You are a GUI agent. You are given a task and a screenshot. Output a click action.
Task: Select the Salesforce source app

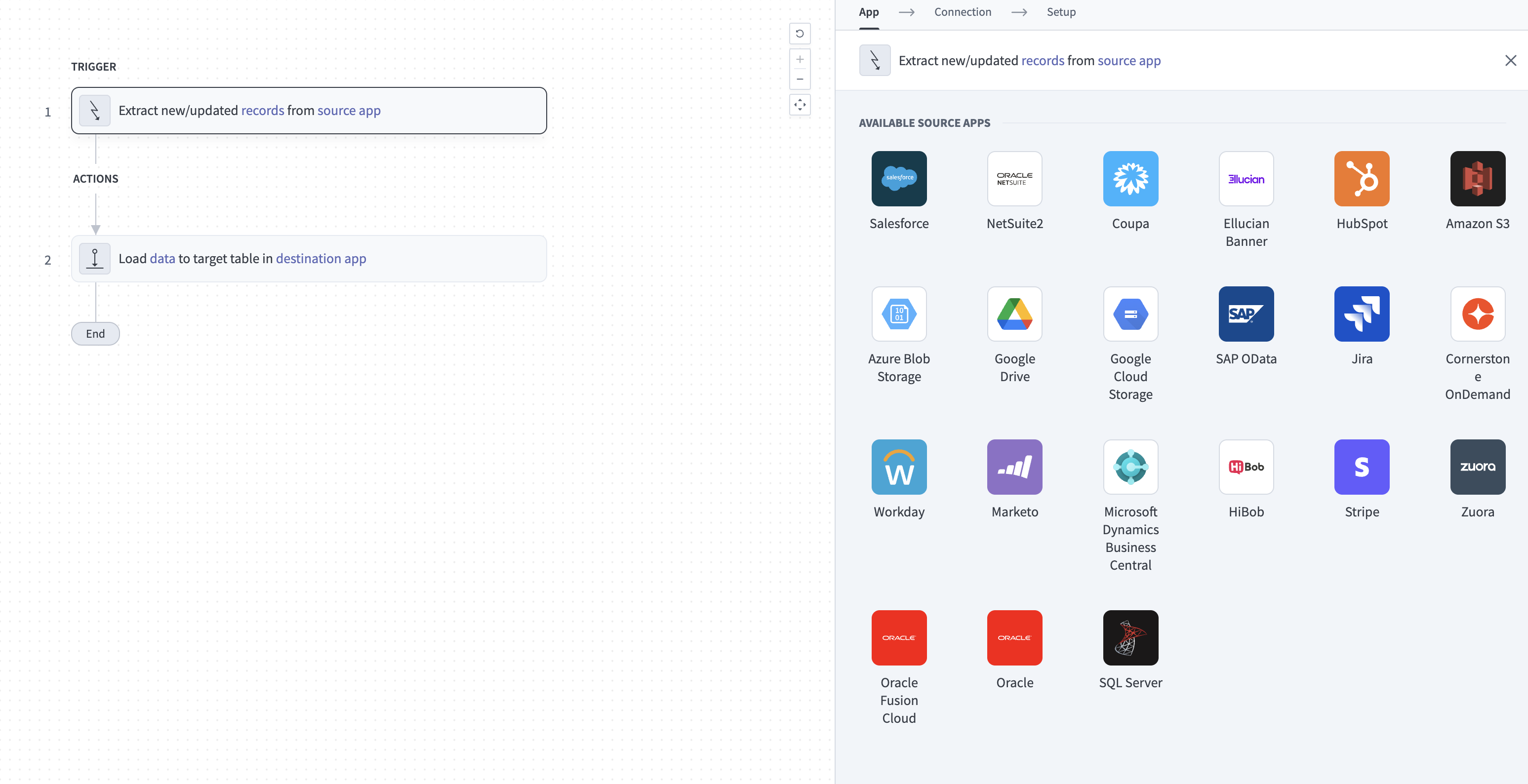(x=899, y=179)
